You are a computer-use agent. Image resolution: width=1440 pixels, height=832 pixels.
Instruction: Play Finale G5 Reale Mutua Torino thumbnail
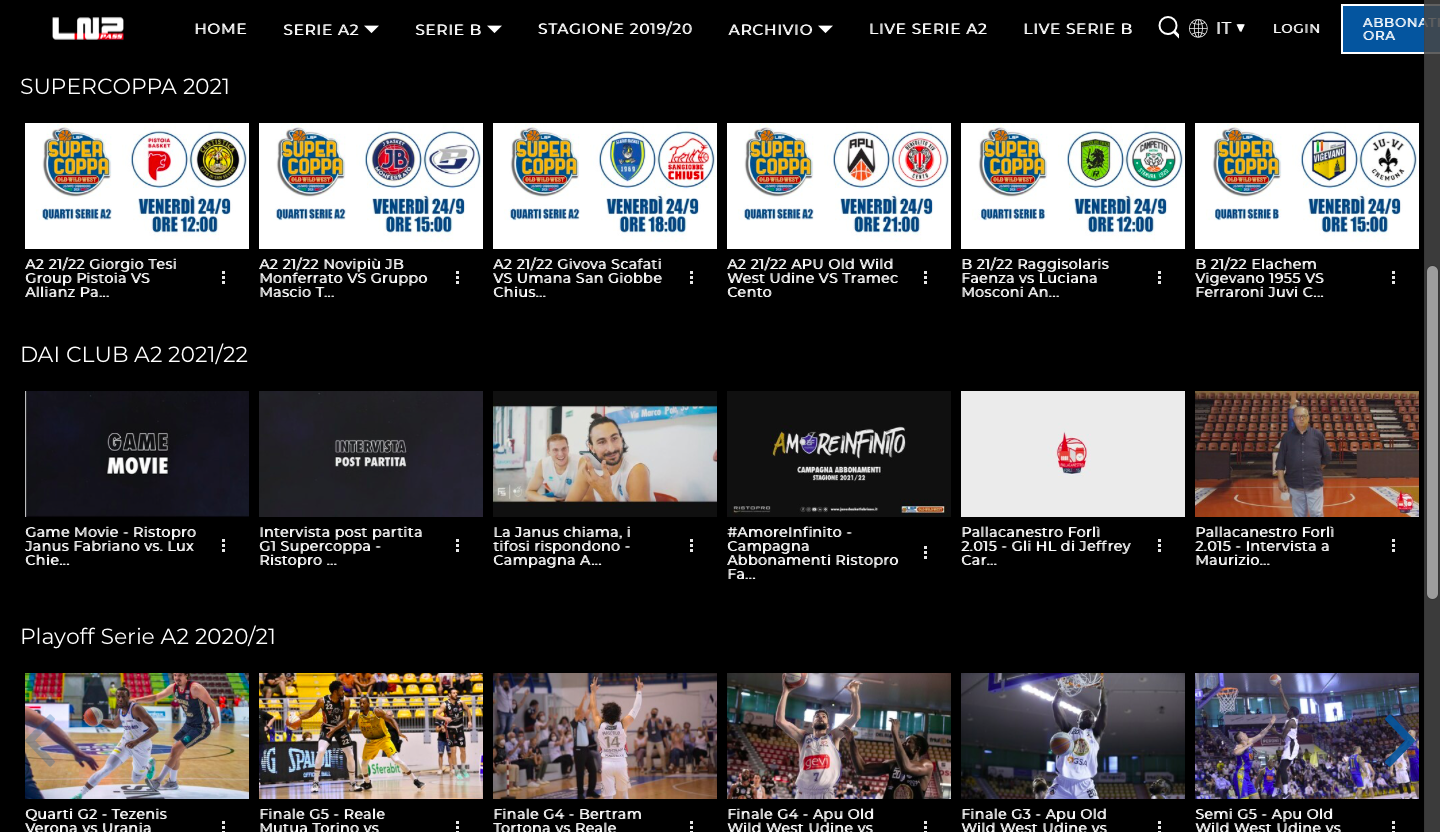click(371, 736)
